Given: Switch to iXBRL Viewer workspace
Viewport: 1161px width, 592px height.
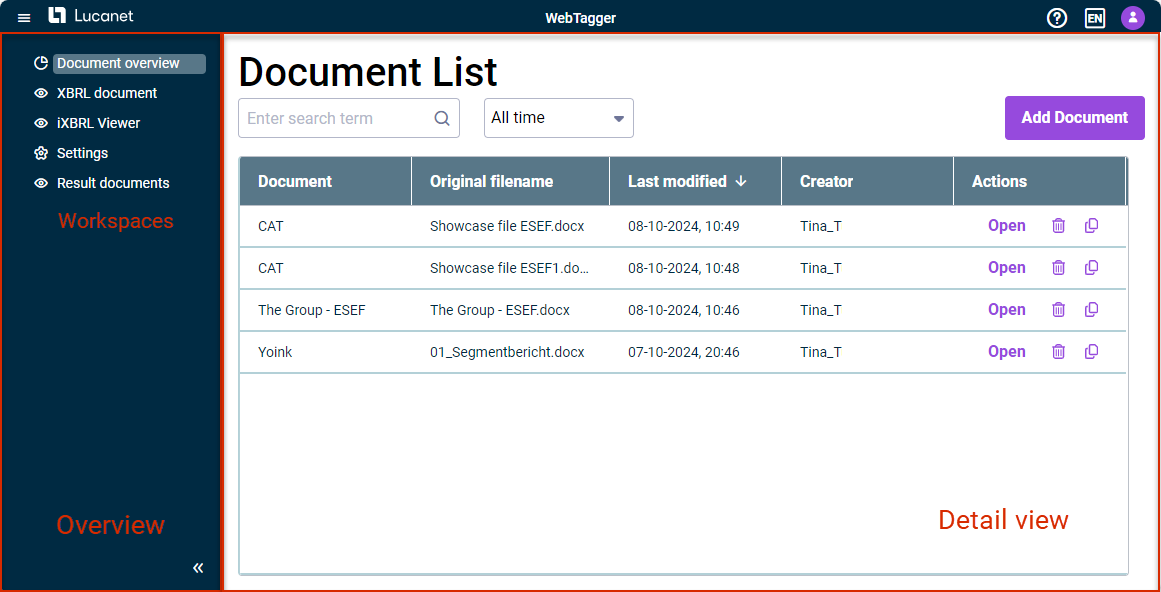Looking at the screenshot, I should click(98, 123).
